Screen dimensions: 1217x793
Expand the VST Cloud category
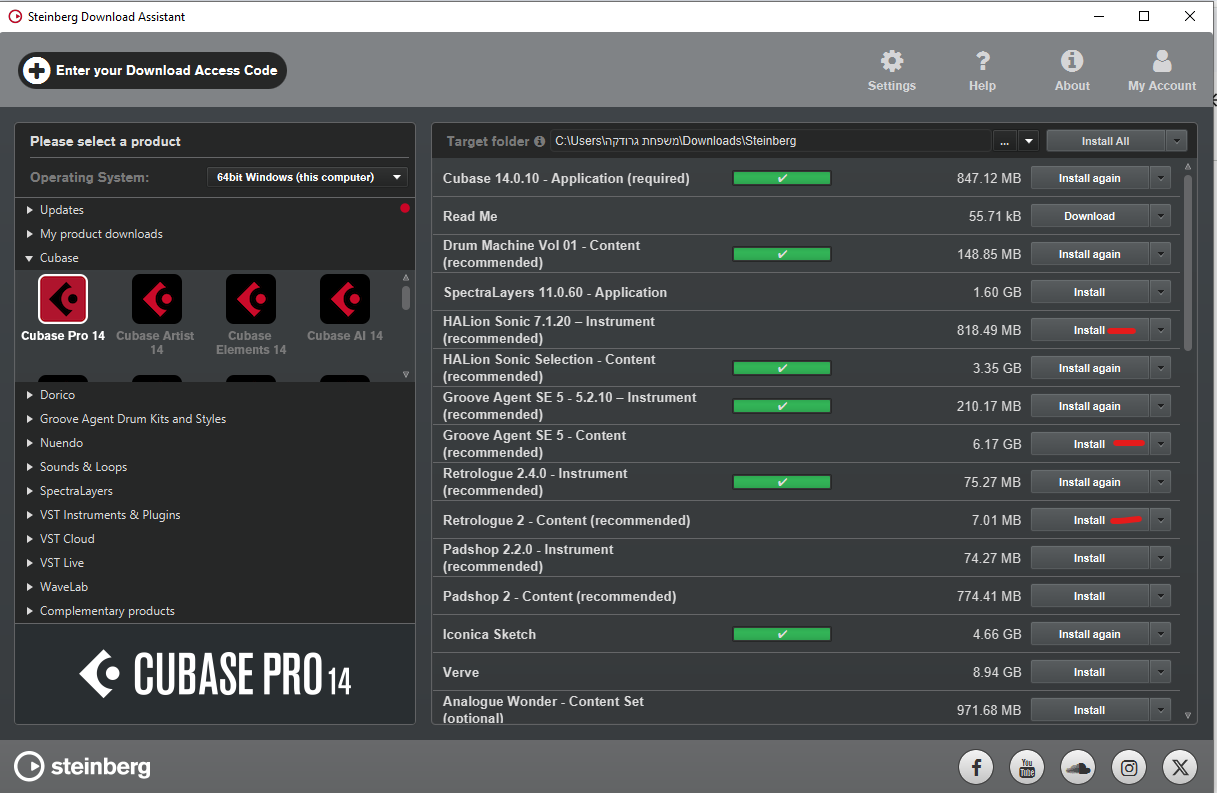[x=30, y=539]
